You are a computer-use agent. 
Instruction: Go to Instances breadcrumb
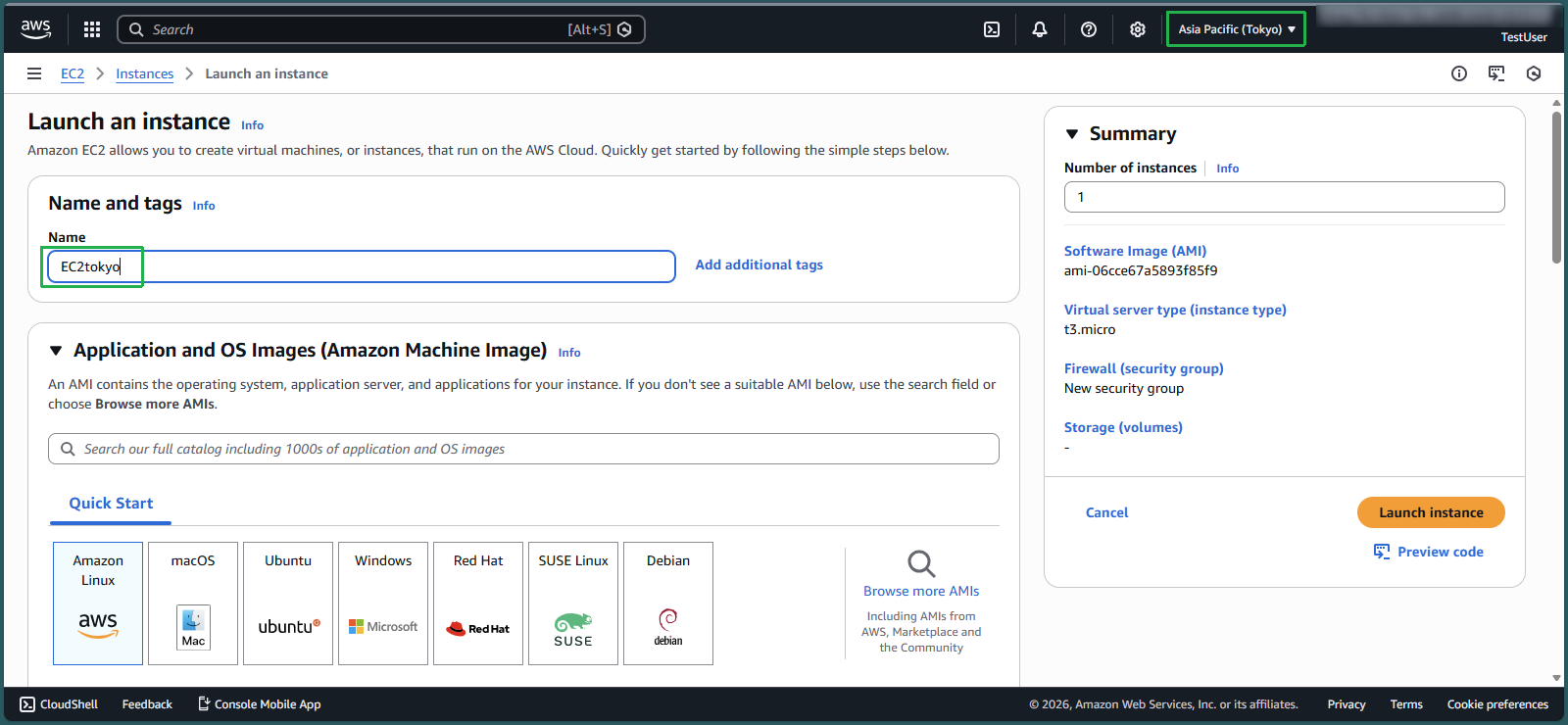[x=144, y=73]
